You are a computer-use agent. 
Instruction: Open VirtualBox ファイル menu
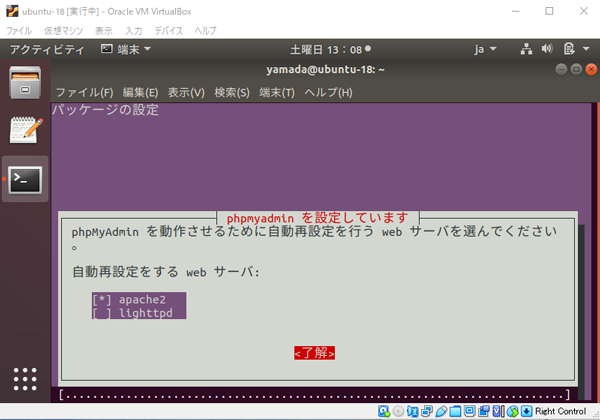tap(19, 31)
